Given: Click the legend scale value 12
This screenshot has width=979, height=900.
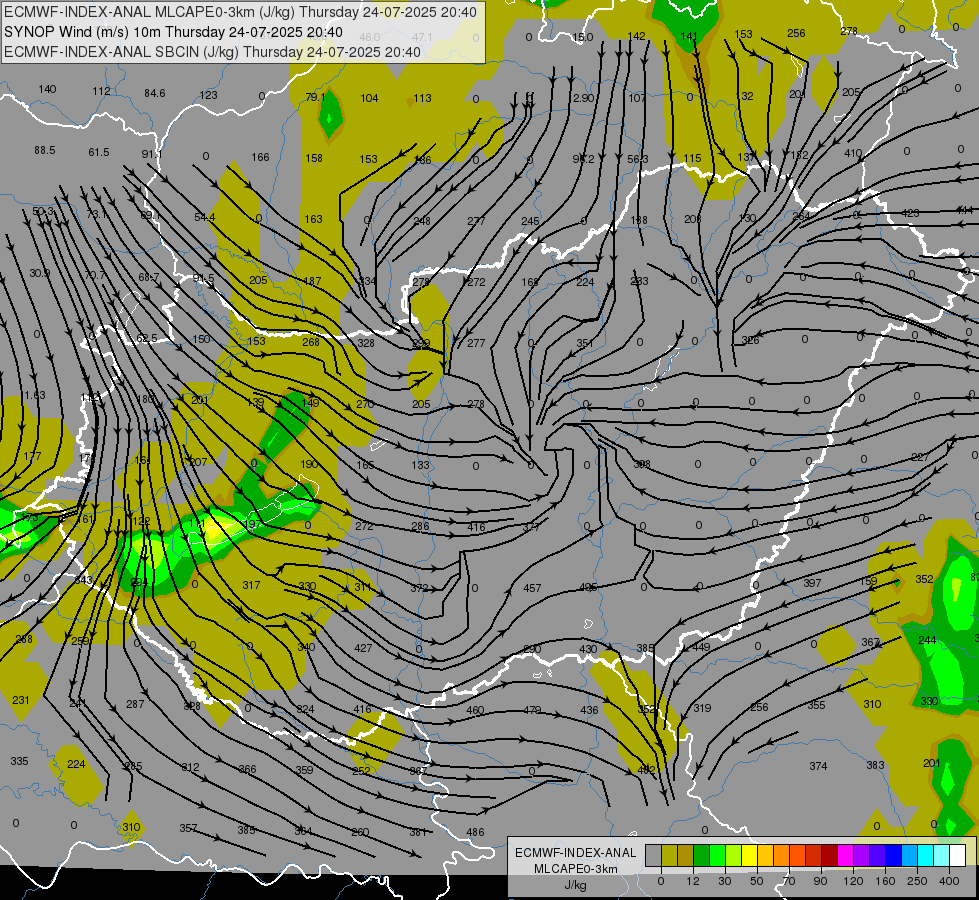Looking at the screenshot, I should 693,881.
